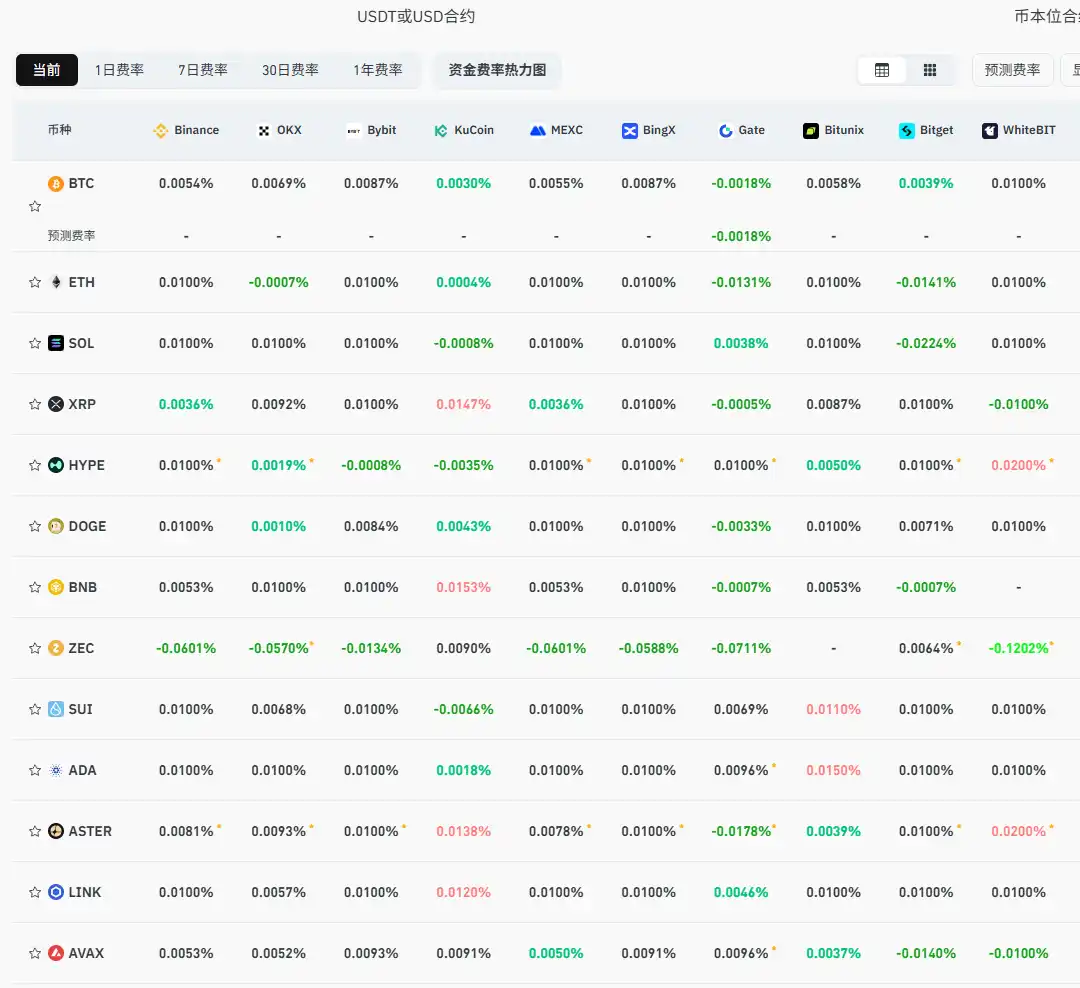The width and height of the screenshot is (1080, 988).
Task: Select the table view layout icon
Action: tap(881, 70)
